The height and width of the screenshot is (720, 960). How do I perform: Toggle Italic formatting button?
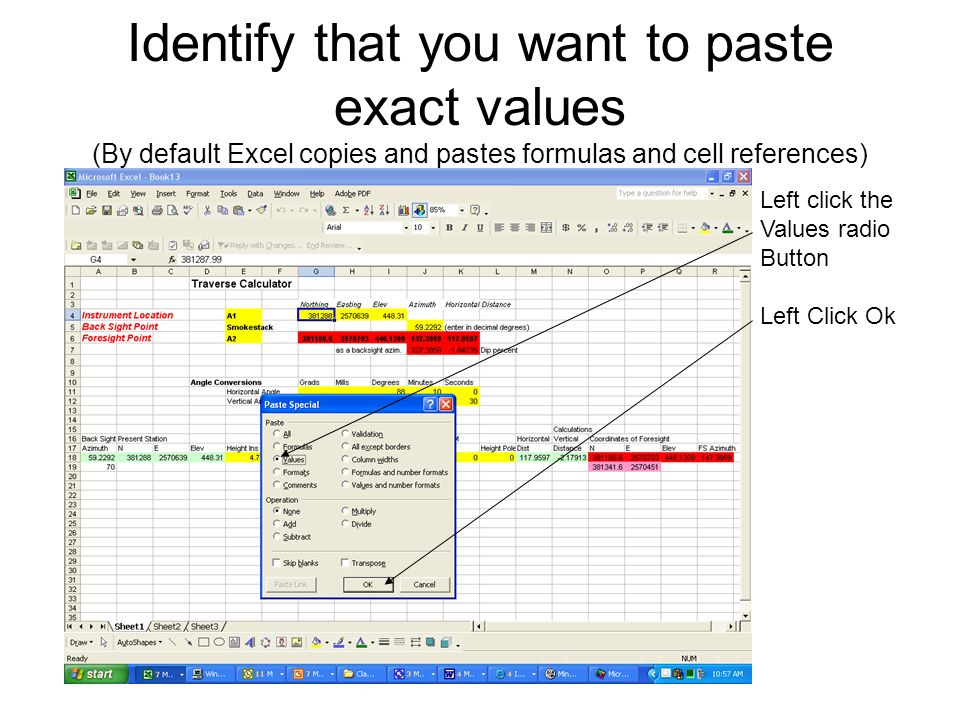click(465, 228)
